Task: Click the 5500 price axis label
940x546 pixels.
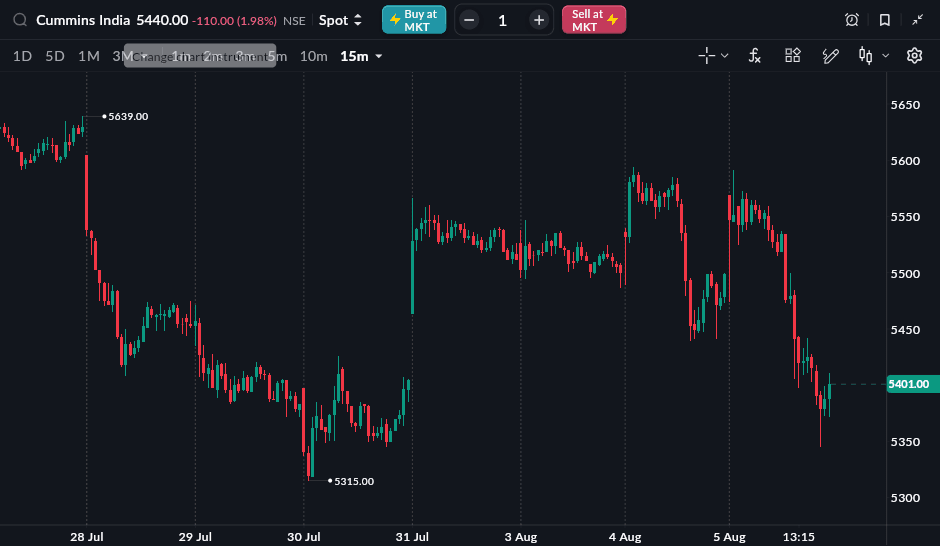Action: click(x=905, y=274)
